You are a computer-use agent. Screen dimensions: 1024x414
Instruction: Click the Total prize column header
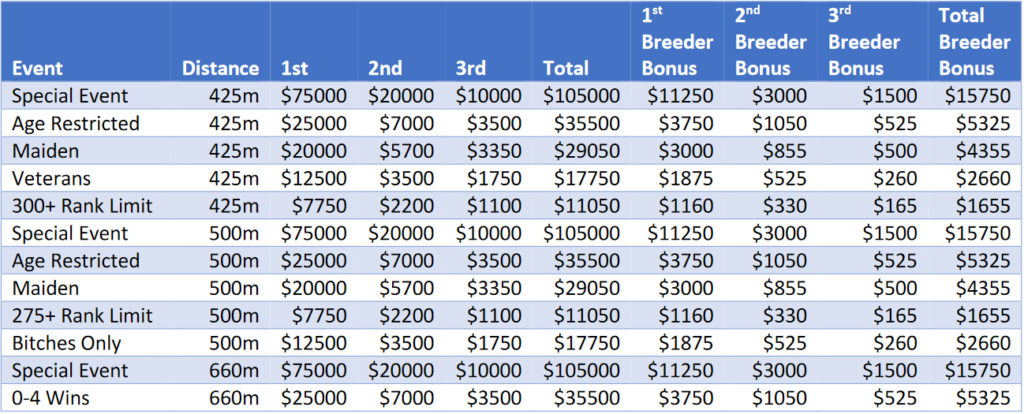[565, 69]
